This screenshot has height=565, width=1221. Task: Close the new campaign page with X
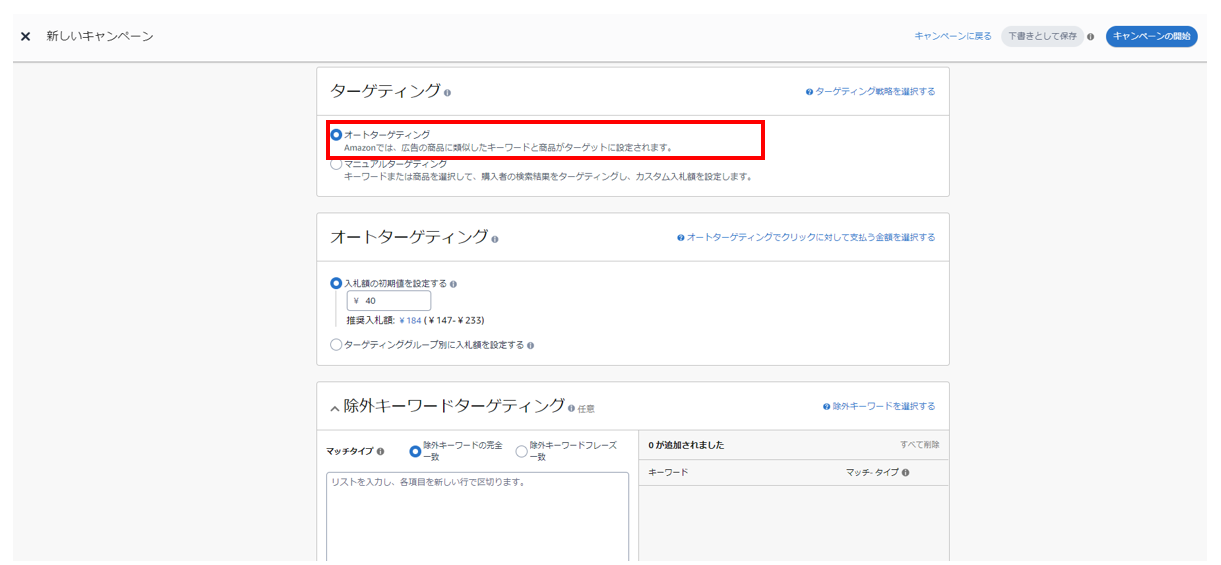[26, 36]
